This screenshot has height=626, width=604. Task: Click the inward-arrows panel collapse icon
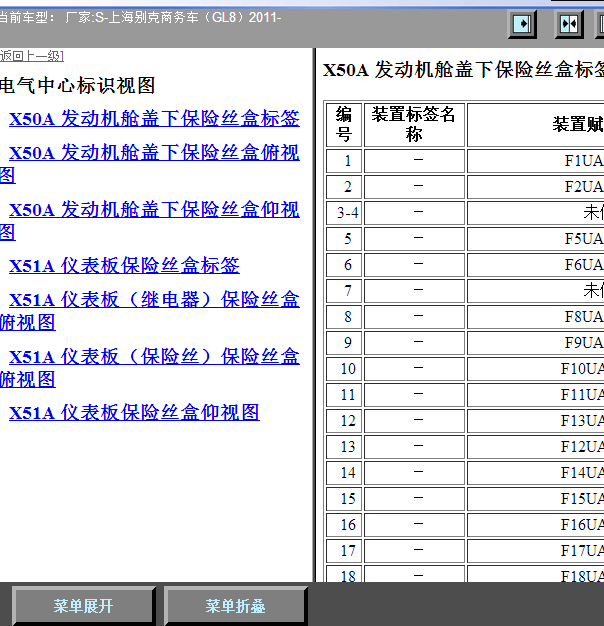coord(569,24)
